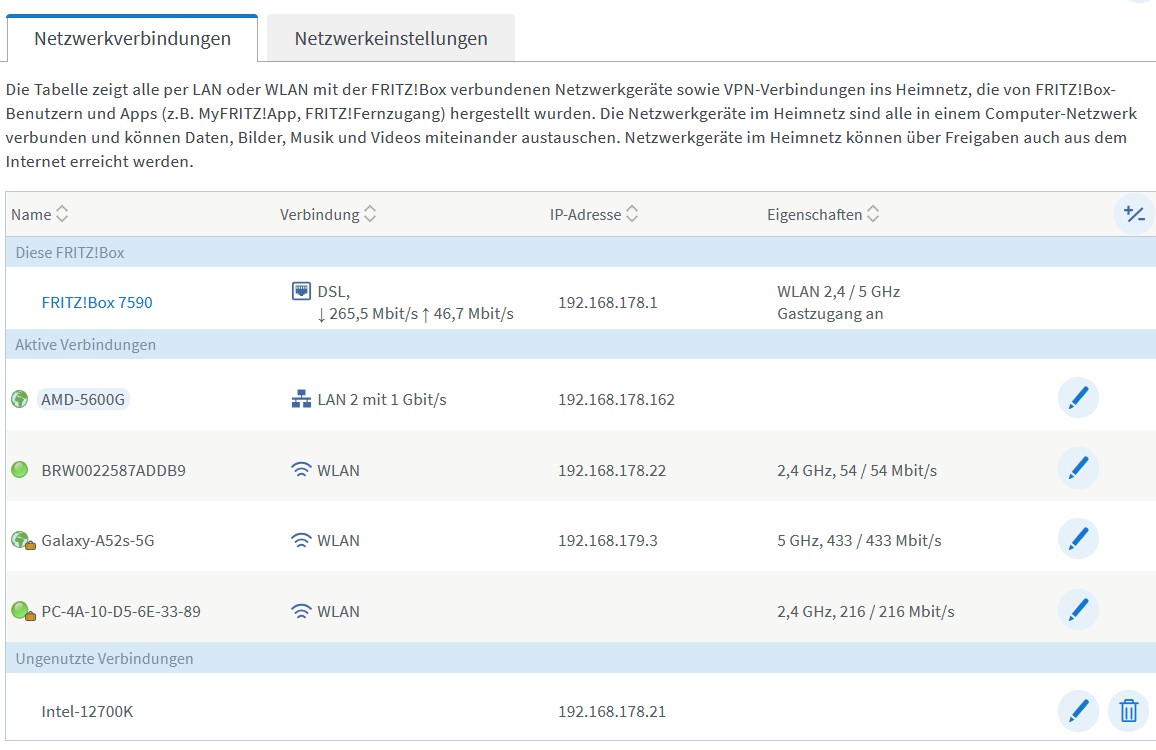The image size is (1156, 750).
Task: Click the 'WLAN 2,4 / 5 GHz' property text
Action: click(x=838, y=291)
